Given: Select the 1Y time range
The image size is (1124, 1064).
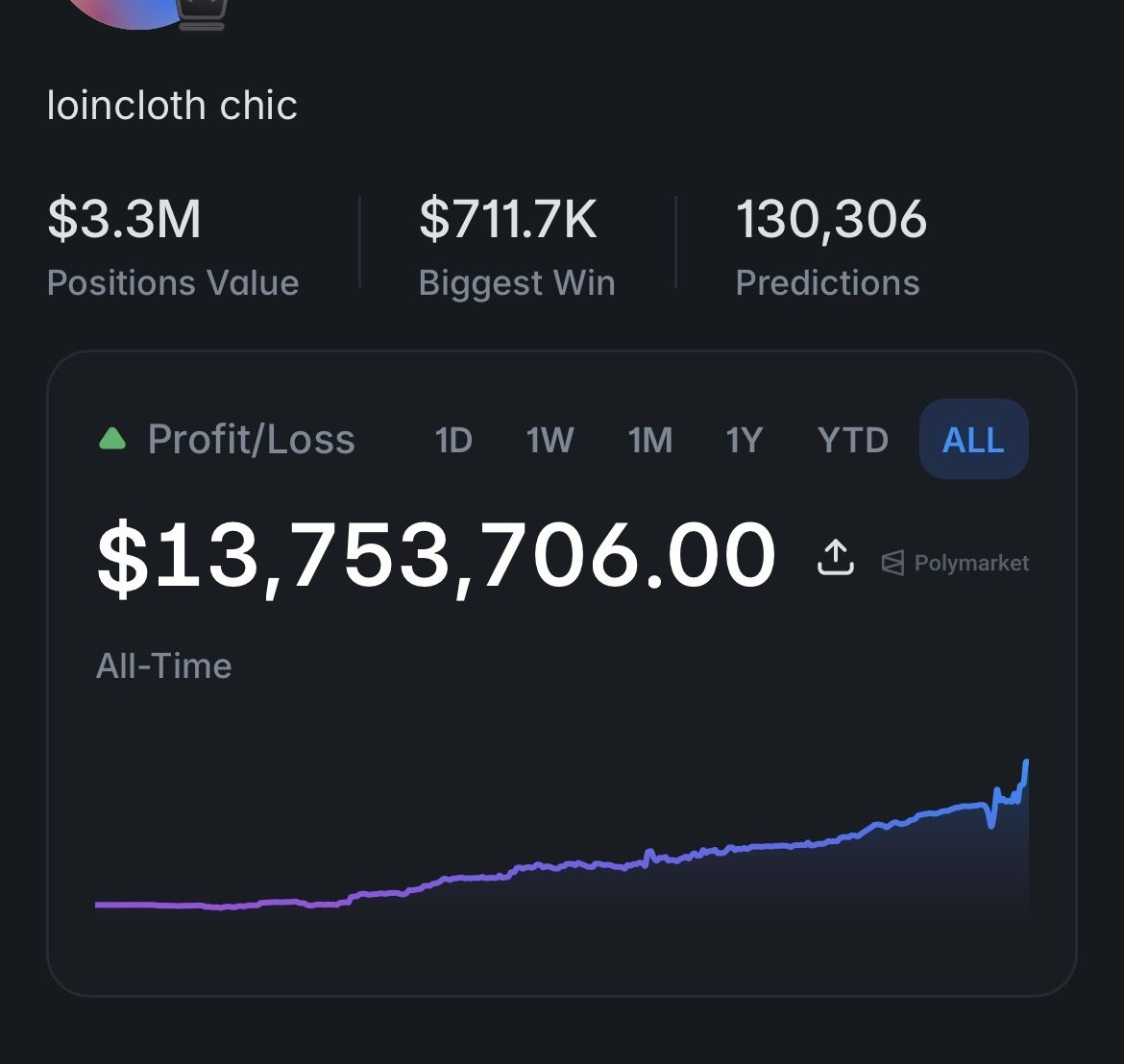Looking at the screenshot, I should [x=745, y=440].
